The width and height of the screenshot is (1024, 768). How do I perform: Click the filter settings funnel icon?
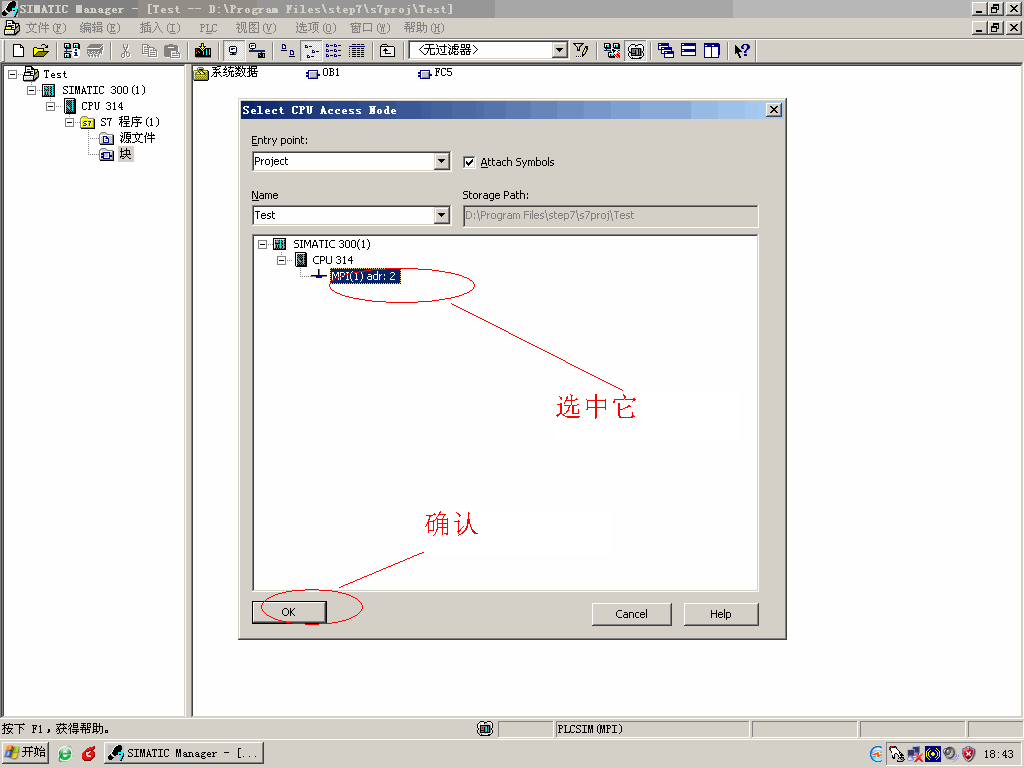point(581,50)
